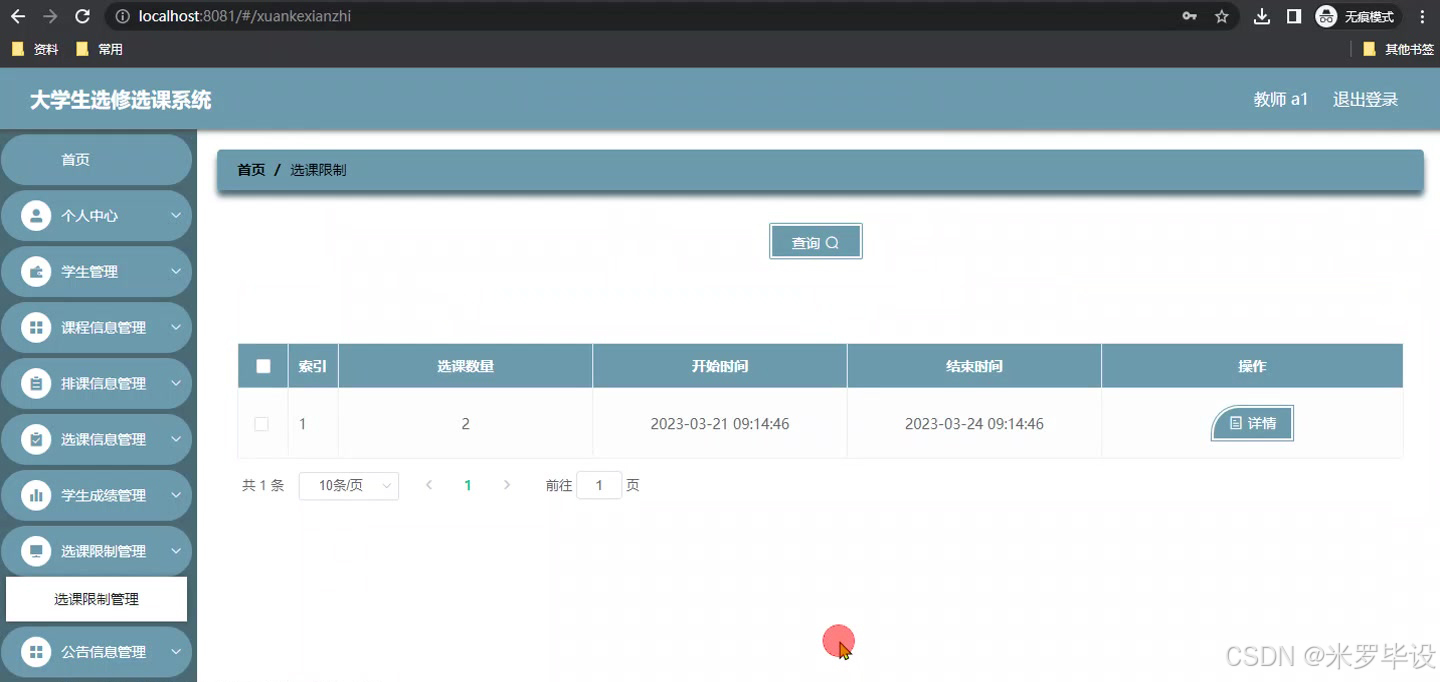Screen dimensions: 1440x682
Task: Open the 公告信息管理 sidebar label
Action: point(103,652)
